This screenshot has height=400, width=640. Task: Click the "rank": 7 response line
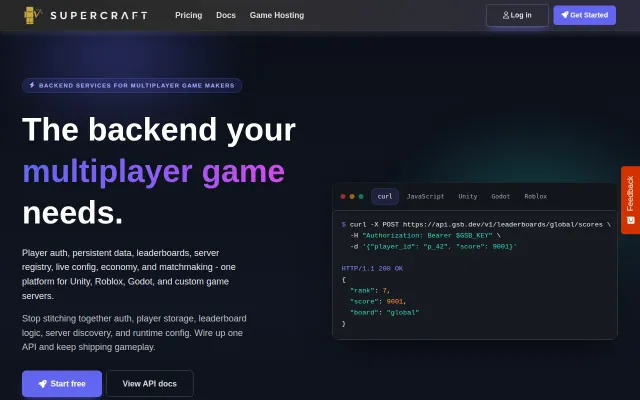[x=370, y=291]
